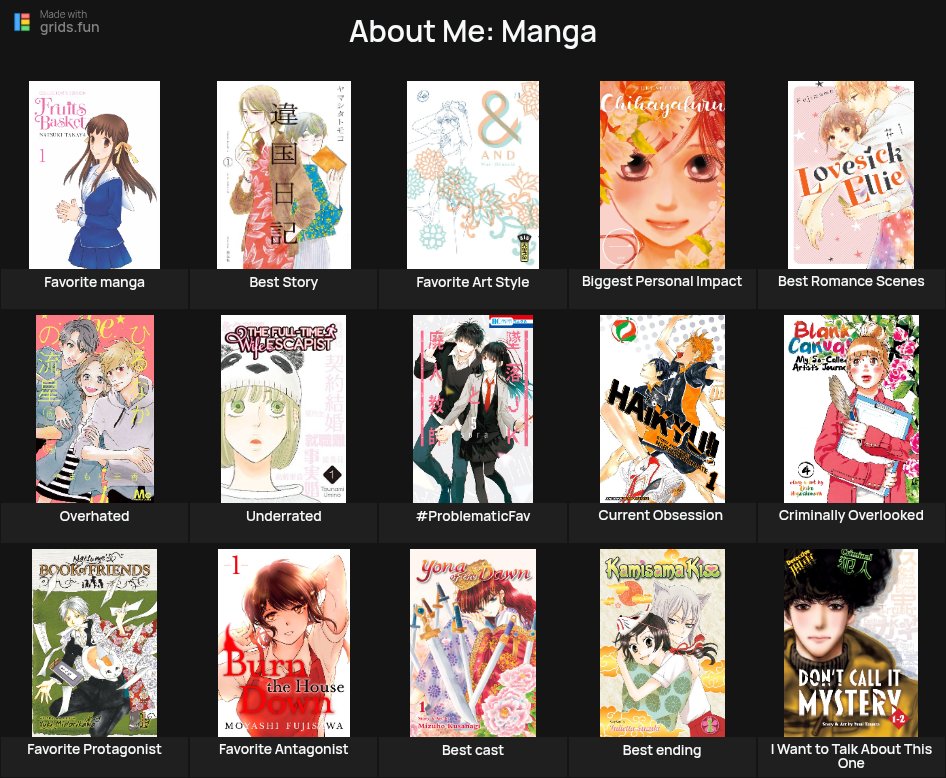Select the #ProblematicFav cover image
This screenshot has width=946, height=778.
[x=472, y=408]
